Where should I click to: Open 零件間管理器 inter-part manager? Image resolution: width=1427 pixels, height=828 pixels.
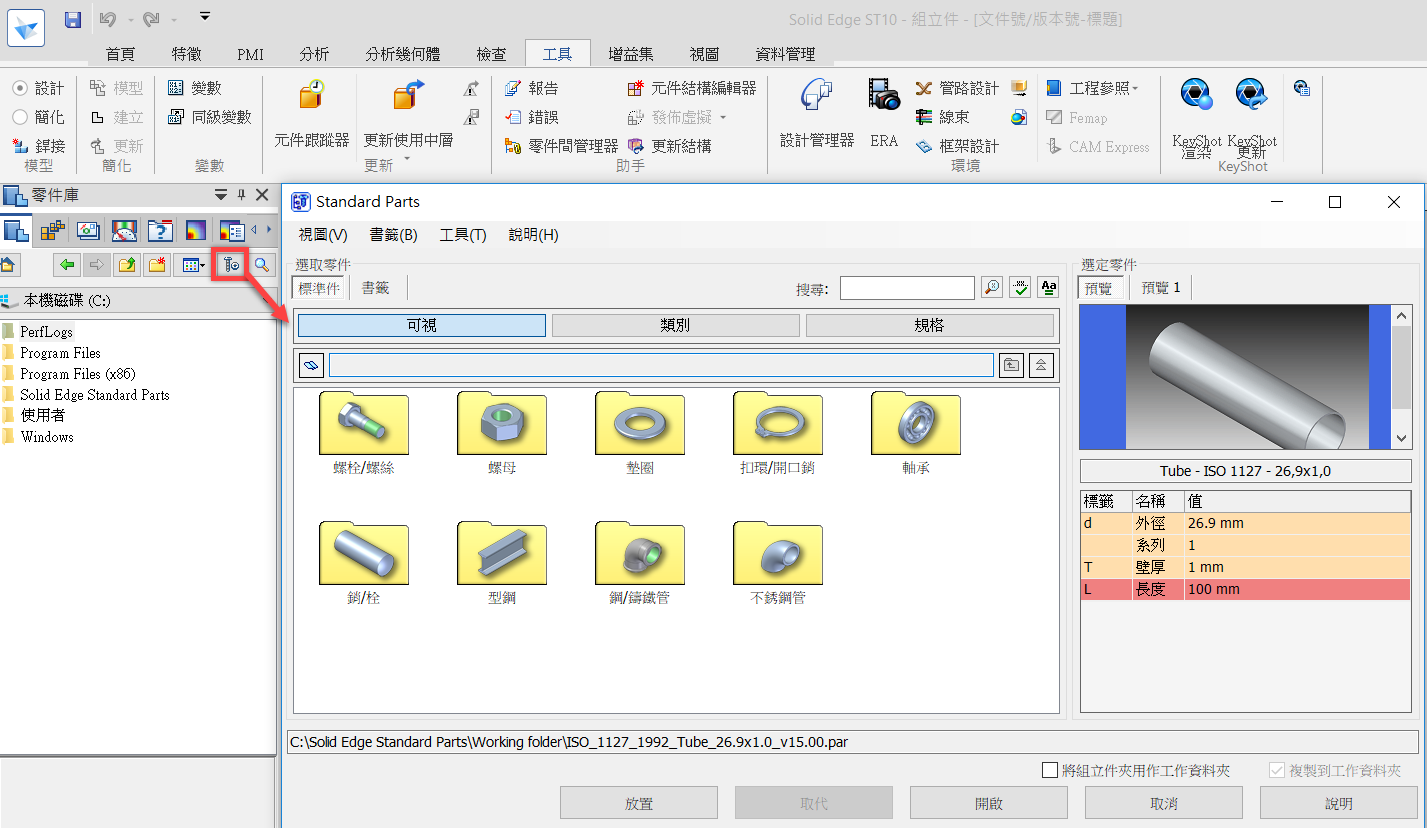pos(560,146)
